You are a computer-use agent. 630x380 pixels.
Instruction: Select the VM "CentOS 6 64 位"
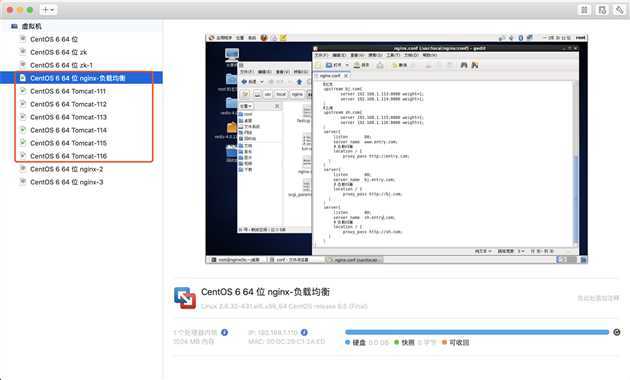click(54, 39)
